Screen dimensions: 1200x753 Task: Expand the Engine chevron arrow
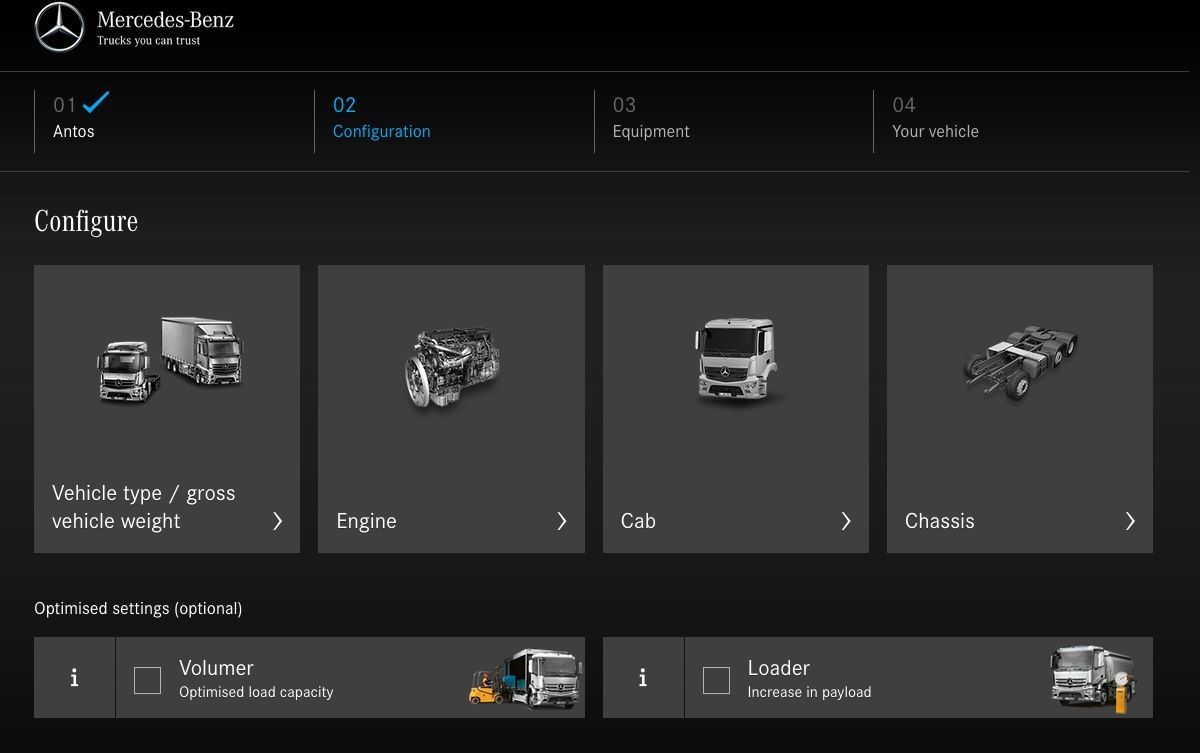coord(561,521)
